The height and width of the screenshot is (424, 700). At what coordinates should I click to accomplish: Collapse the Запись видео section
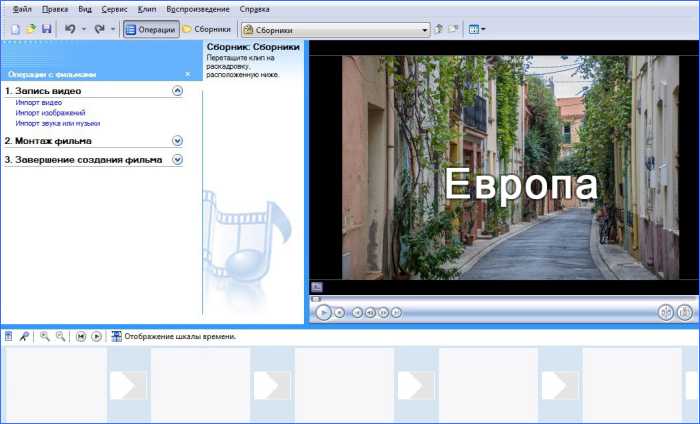(x=177, y=91)
